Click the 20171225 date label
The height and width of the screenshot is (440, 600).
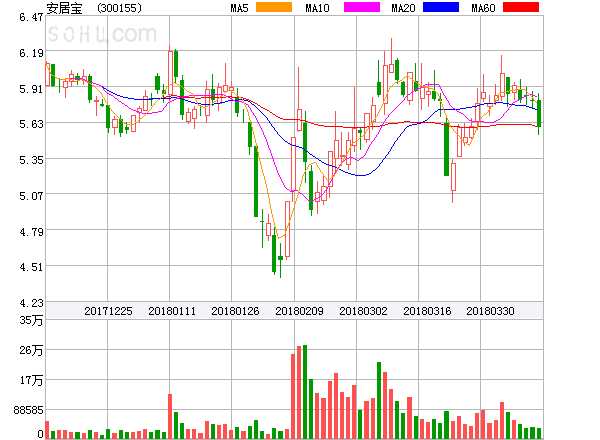tap(108, 311)
